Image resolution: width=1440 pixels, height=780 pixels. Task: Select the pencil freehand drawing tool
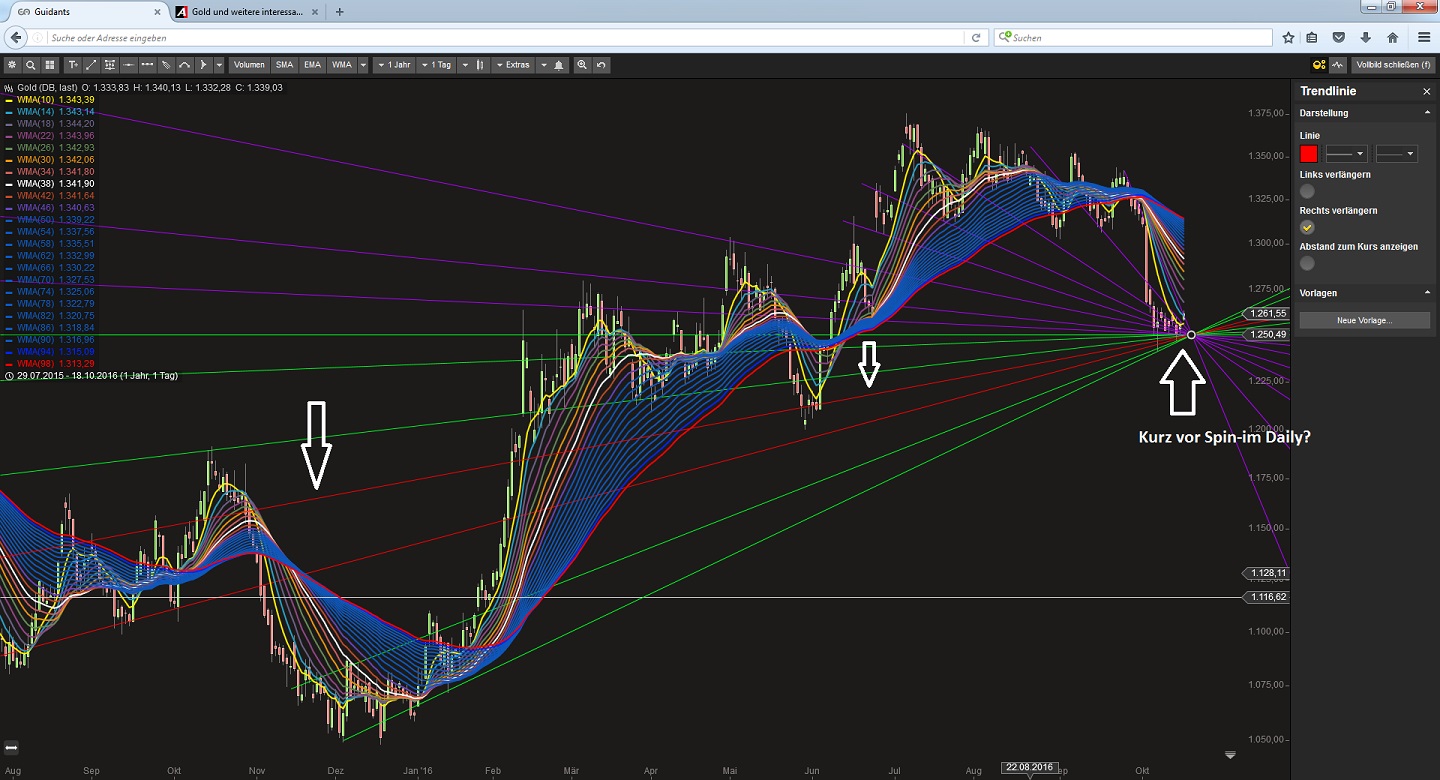166,65
